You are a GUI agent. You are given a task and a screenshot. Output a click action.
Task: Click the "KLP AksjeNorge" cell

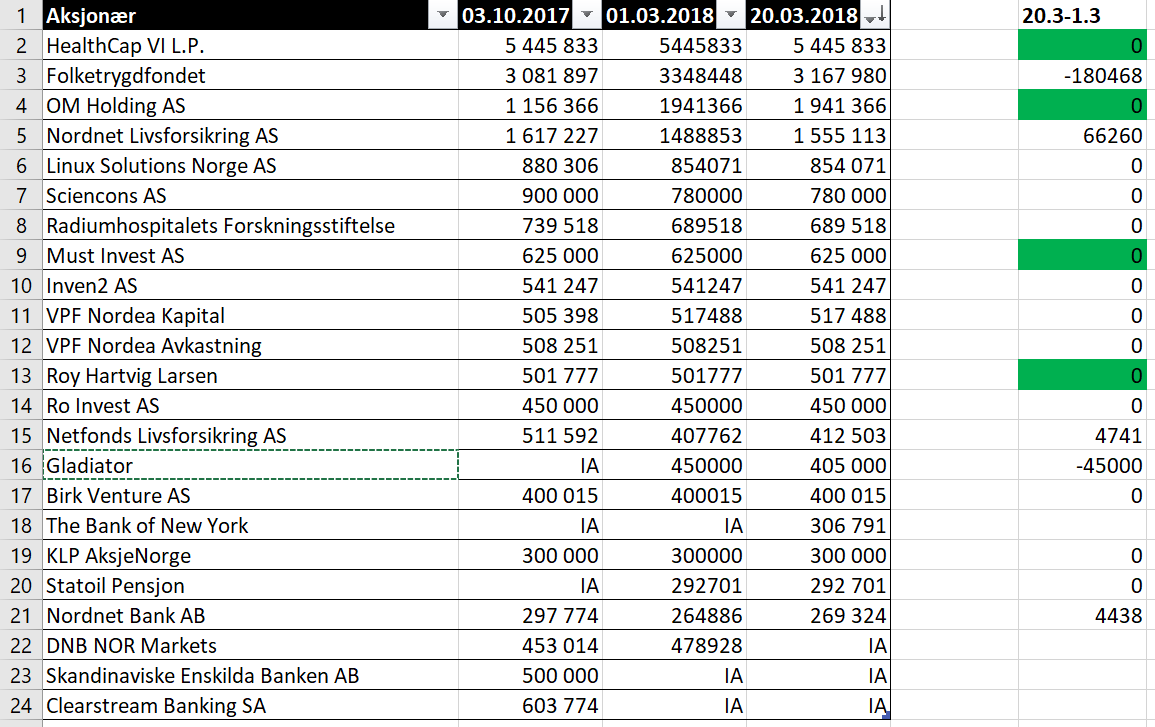[250, 555]
